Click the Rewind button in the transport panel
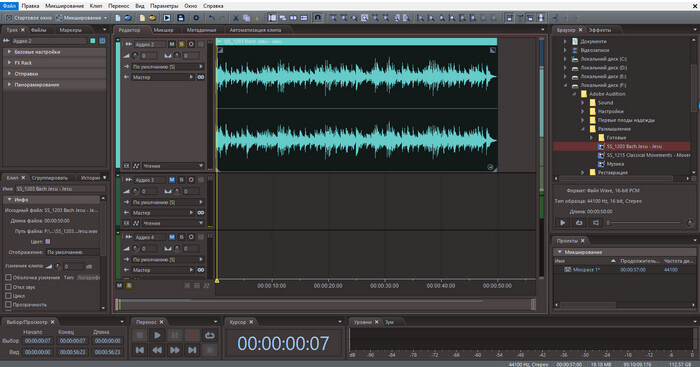The width and height of the screenshot is (700, 367). (x=157, y=350)
